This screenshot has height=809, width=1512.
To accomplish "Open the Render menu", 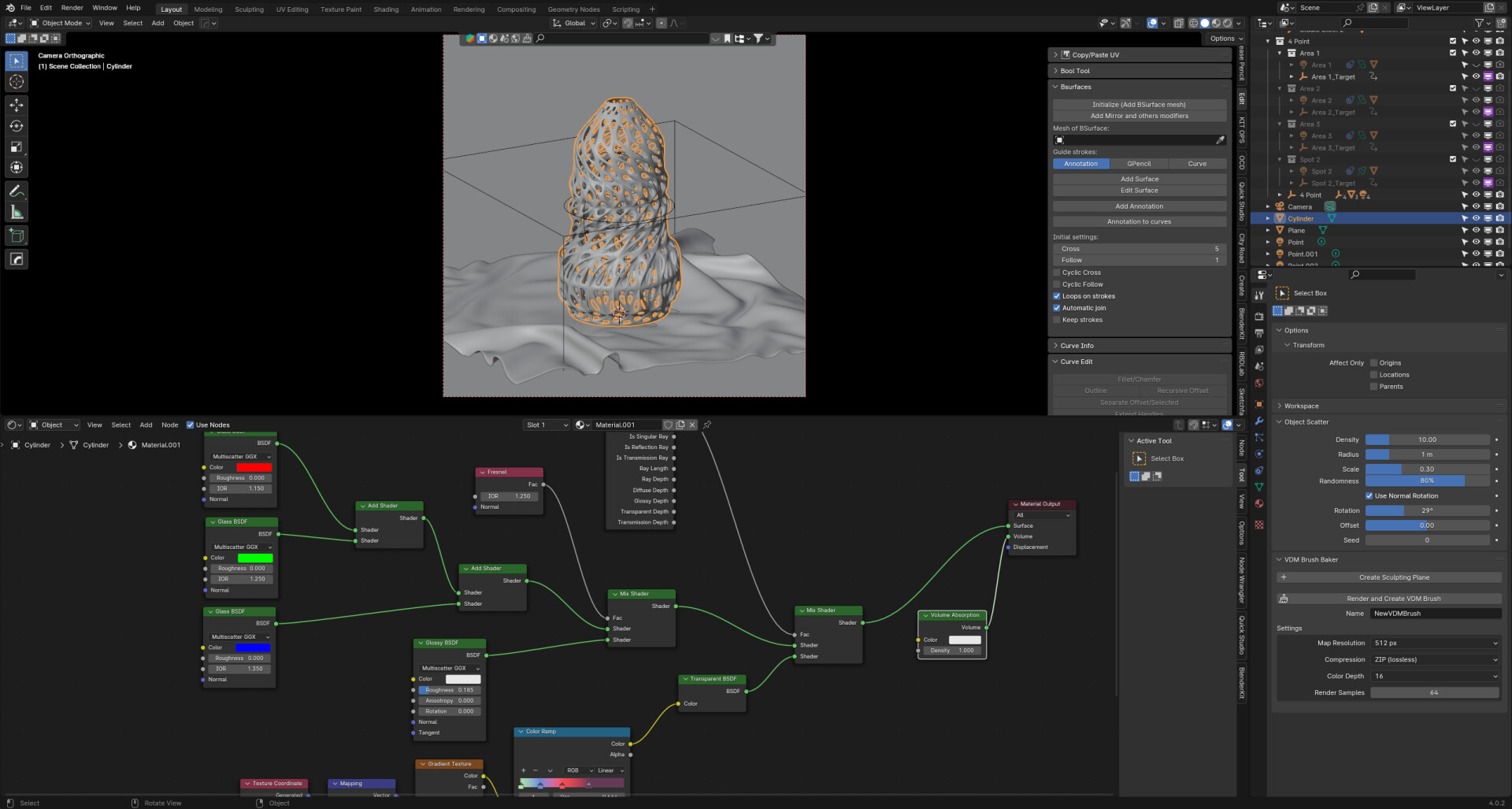I will click(x=72, y=8).
